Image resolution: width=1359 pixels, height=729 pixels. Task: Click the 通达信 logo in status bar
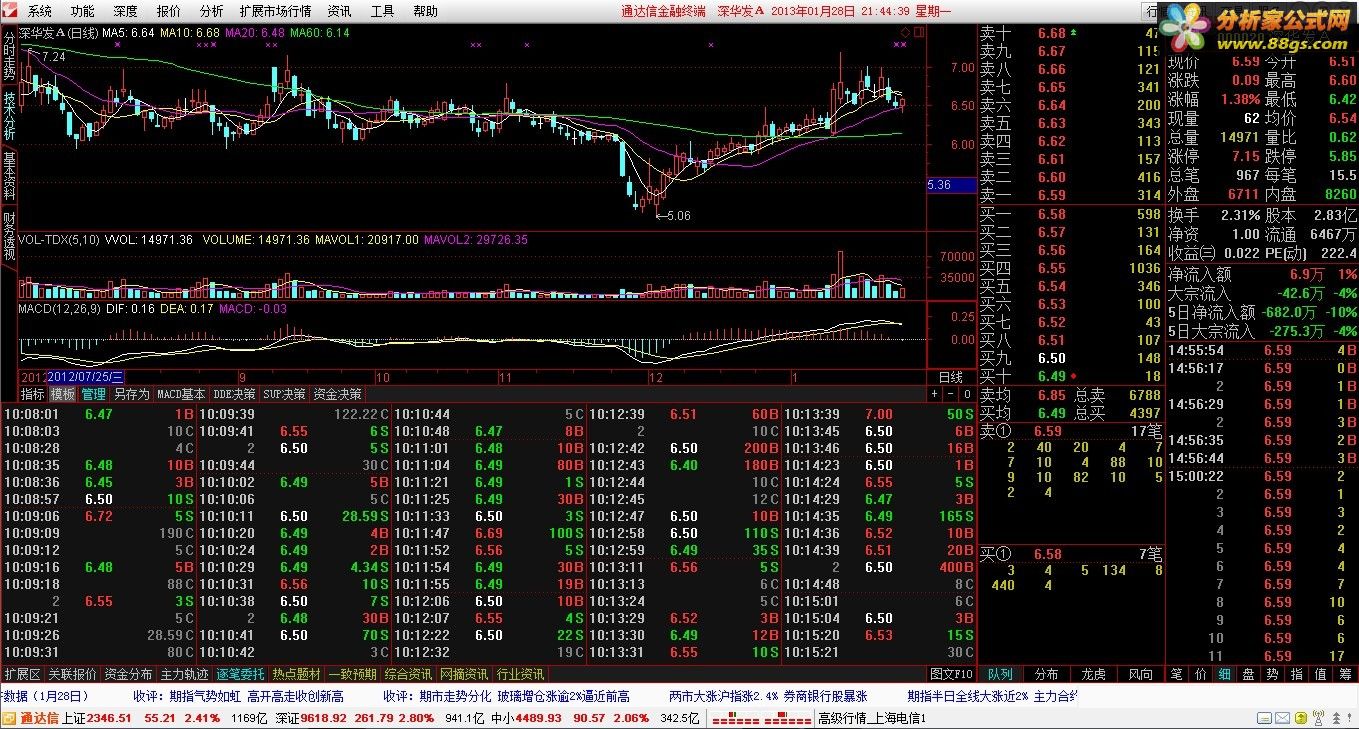click(x=30, y=718)
